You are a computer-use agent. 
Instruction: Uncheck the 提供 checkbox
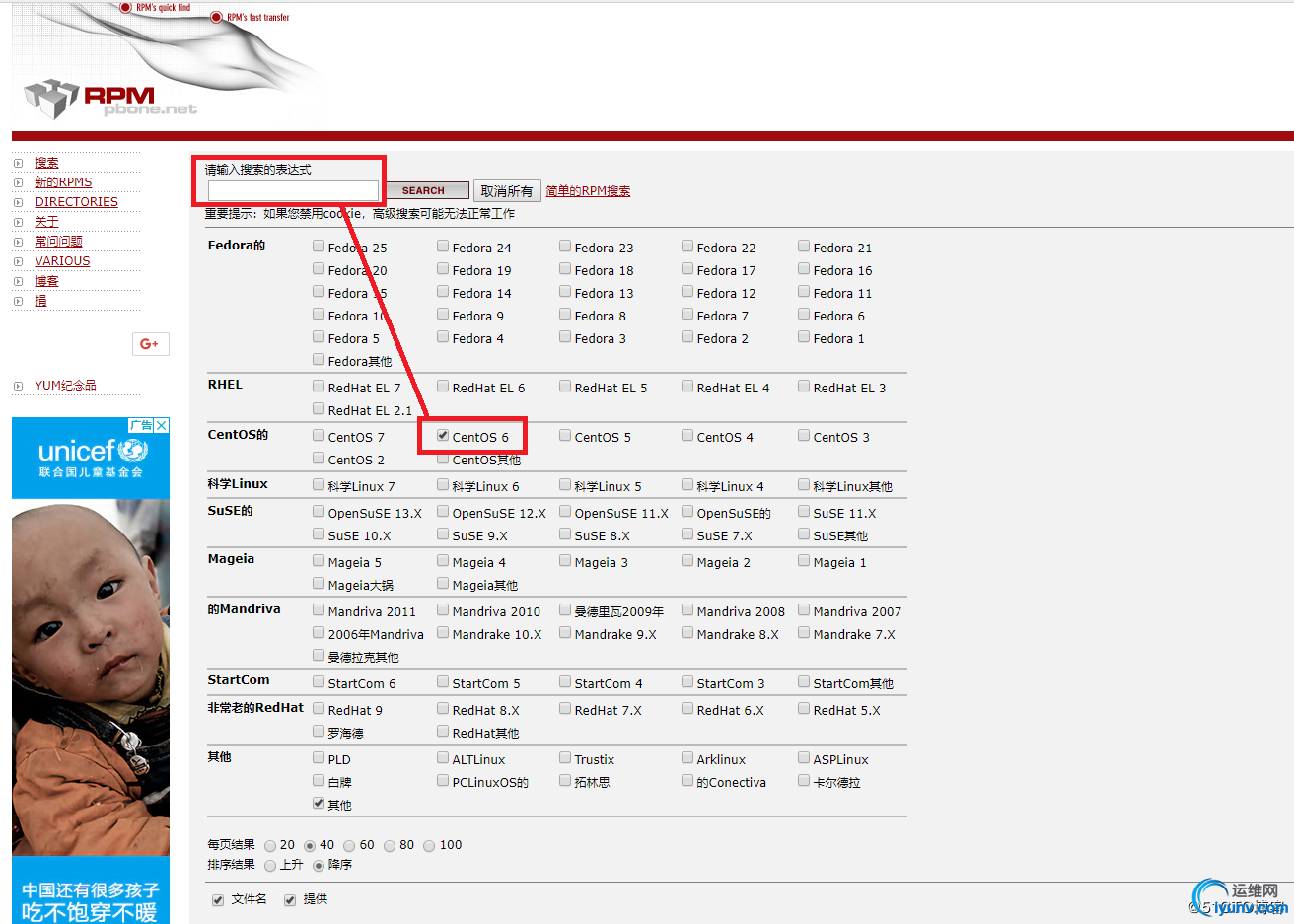tap(290, 900)
